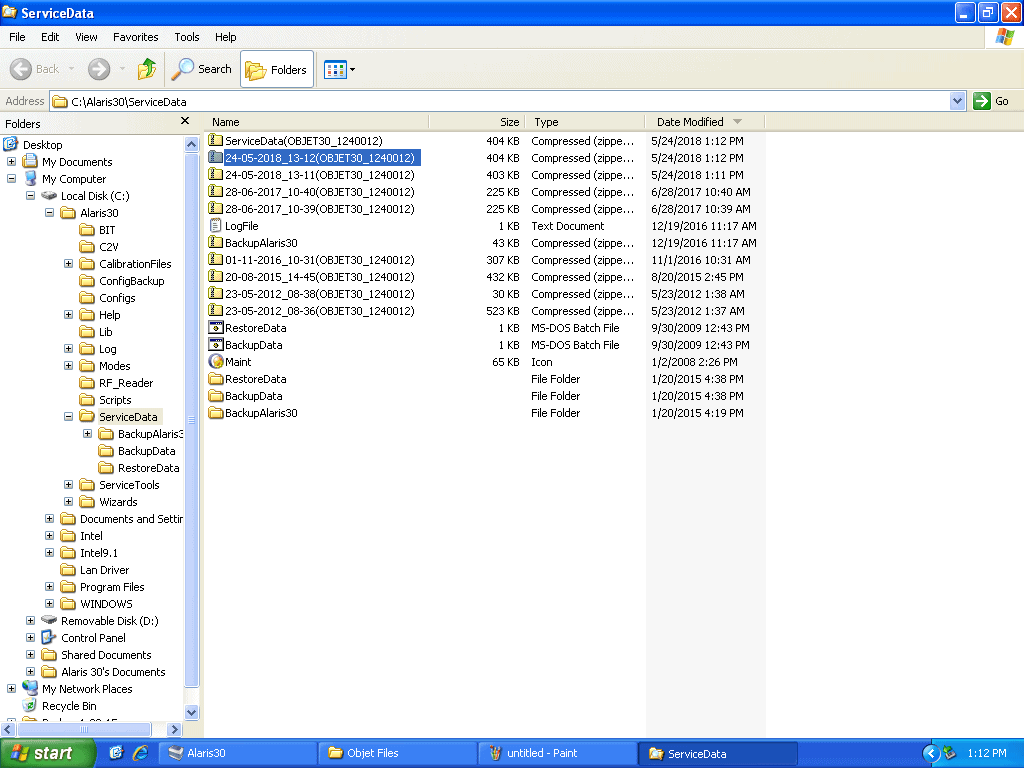Select the RestoreData batch file icon
The width and height of the screenshot is (1024, 768).
(216, 327)
